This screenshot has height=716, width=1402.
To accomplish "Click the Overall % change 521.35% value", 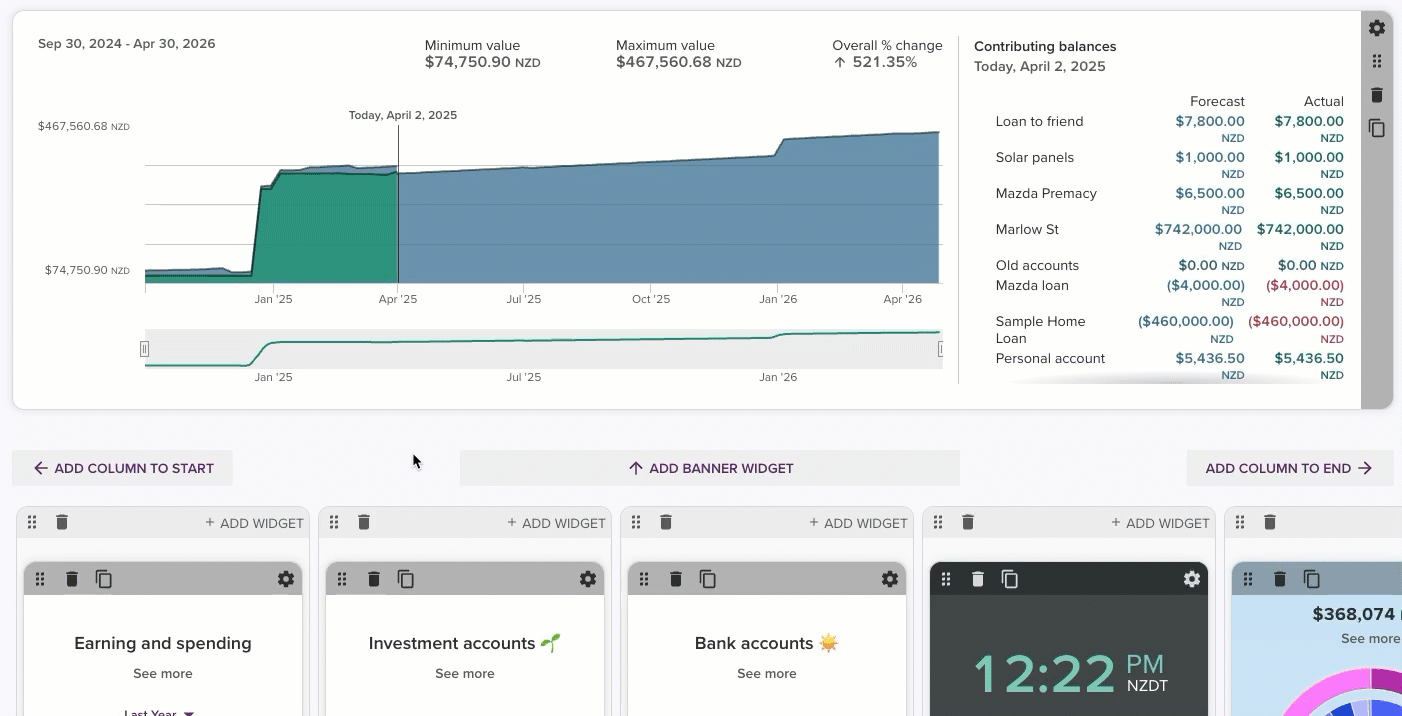I will (875, 62).
